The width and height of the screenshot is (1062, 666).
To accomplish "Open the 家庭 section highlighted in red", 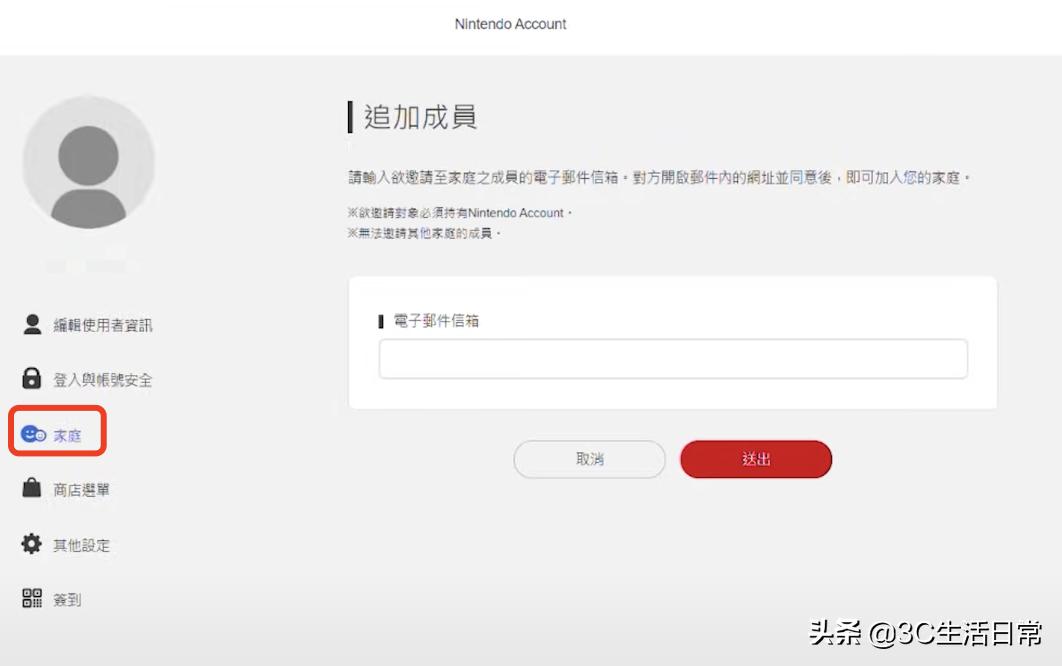I will [57, 433].
